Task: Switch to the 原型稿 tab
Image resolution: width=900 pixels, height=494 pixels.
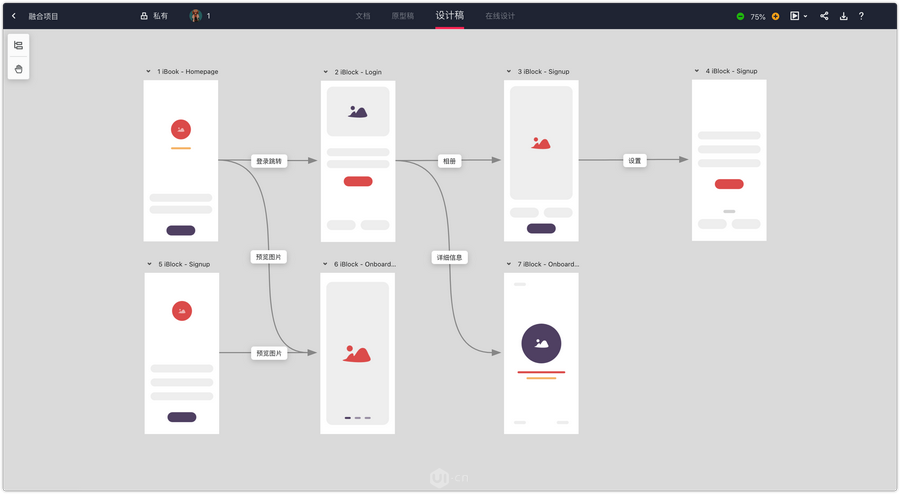Action: pos(402,16)
